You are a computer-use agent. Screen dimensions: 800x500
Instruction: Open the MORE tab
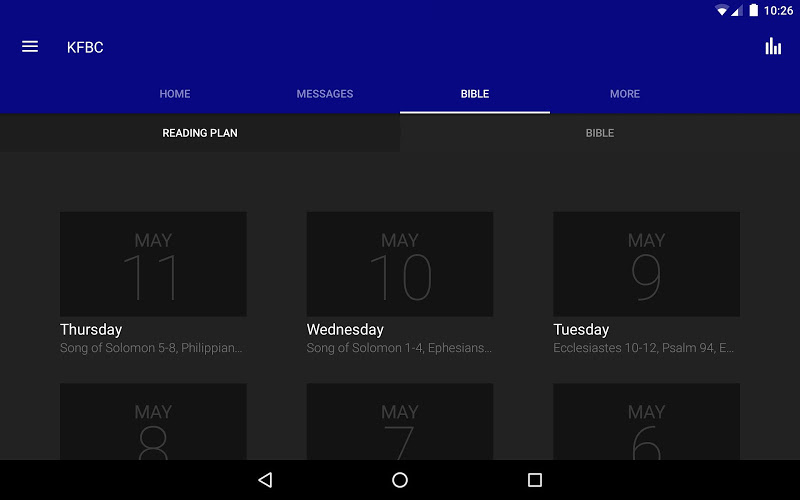click(625, 94)
